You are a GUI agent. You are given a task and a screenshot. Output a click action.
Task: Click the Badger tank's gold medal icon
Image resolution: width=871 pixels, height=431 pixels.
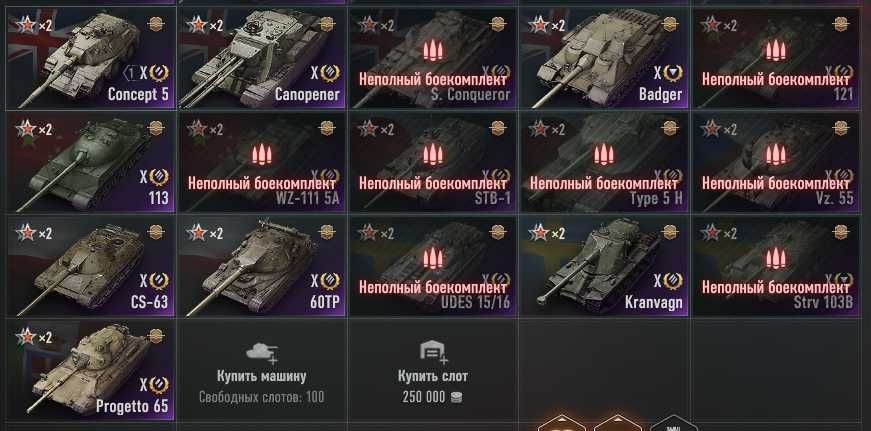point(670,24)
